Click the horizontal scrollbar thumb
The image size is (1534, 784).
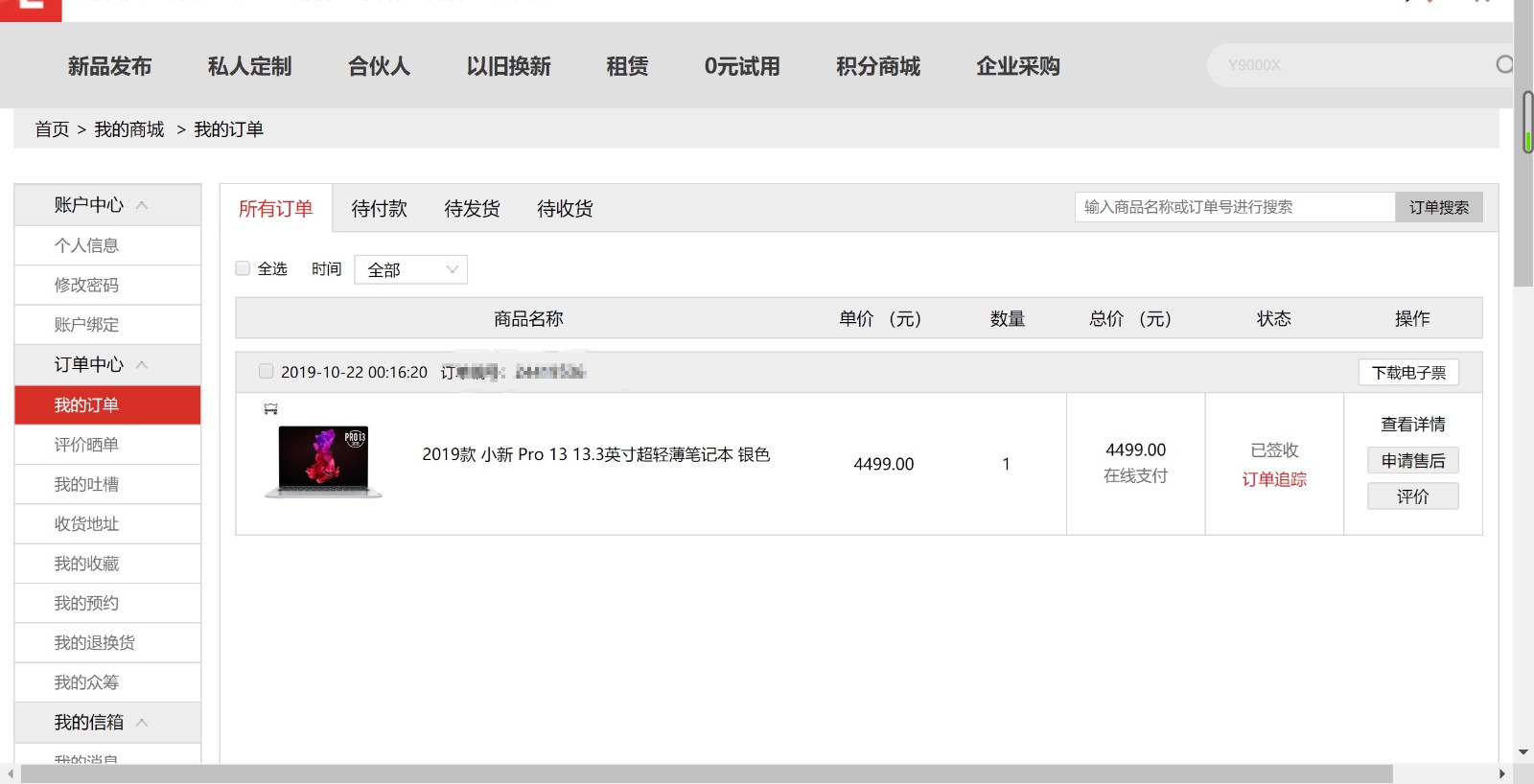[x=707, y=774]
